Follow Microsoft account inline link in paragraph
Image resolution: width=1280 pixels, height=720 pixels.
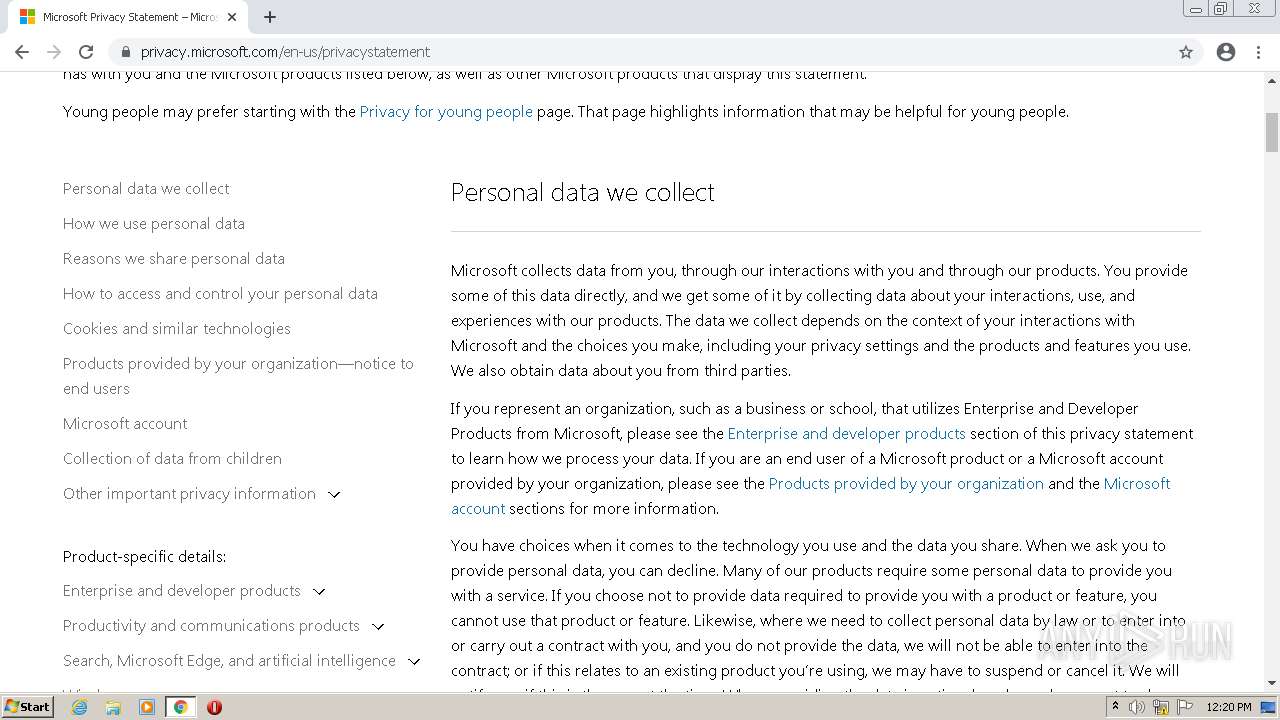[x=1137, y=484]
